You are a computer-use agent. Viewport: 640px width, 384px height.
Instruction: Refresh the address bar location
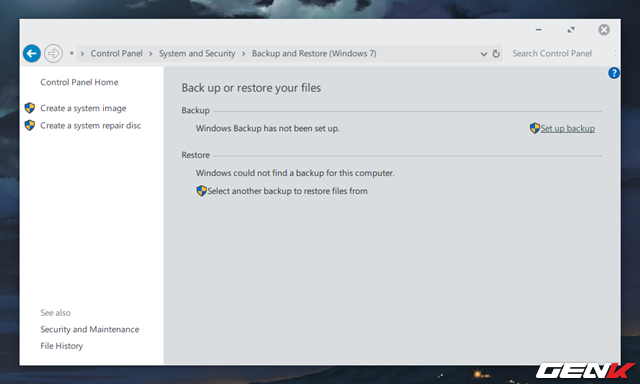point(496,54)
